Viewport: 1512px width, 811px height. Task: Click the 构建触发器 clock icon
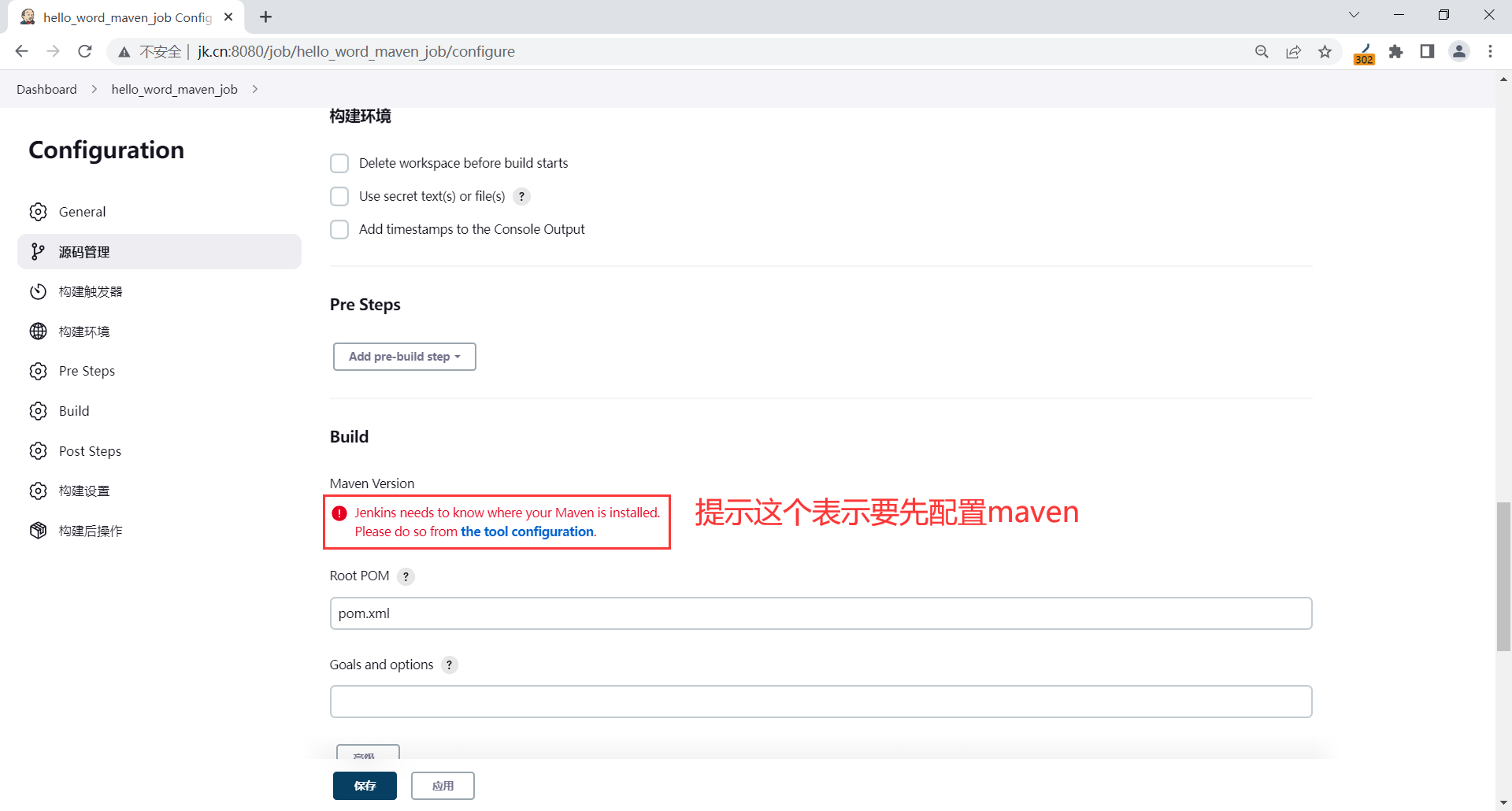pyautogui.click(x=39, y=291)
